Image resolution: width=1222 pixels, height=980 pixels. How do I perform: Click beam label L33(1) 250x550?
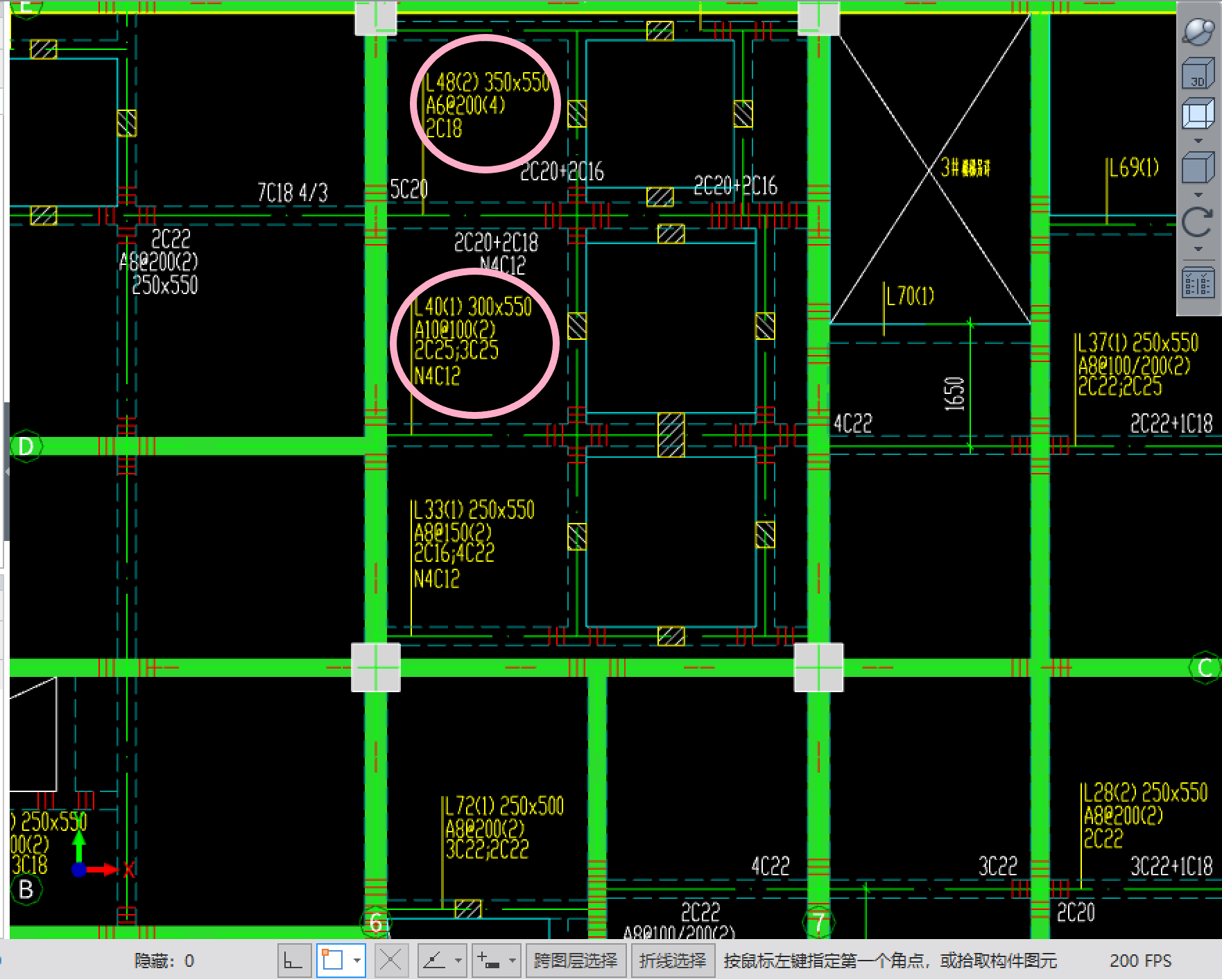(x=474, y=510)
